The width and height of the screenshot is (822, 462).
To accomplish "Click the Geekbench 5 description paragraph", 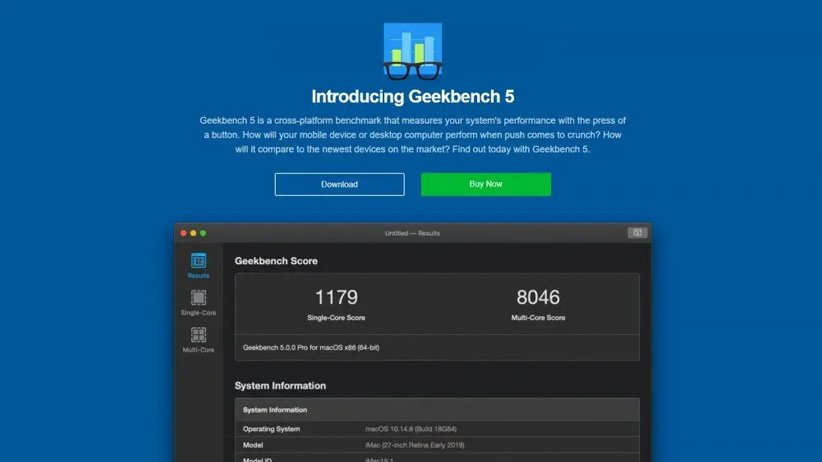I will click(412, 134).
